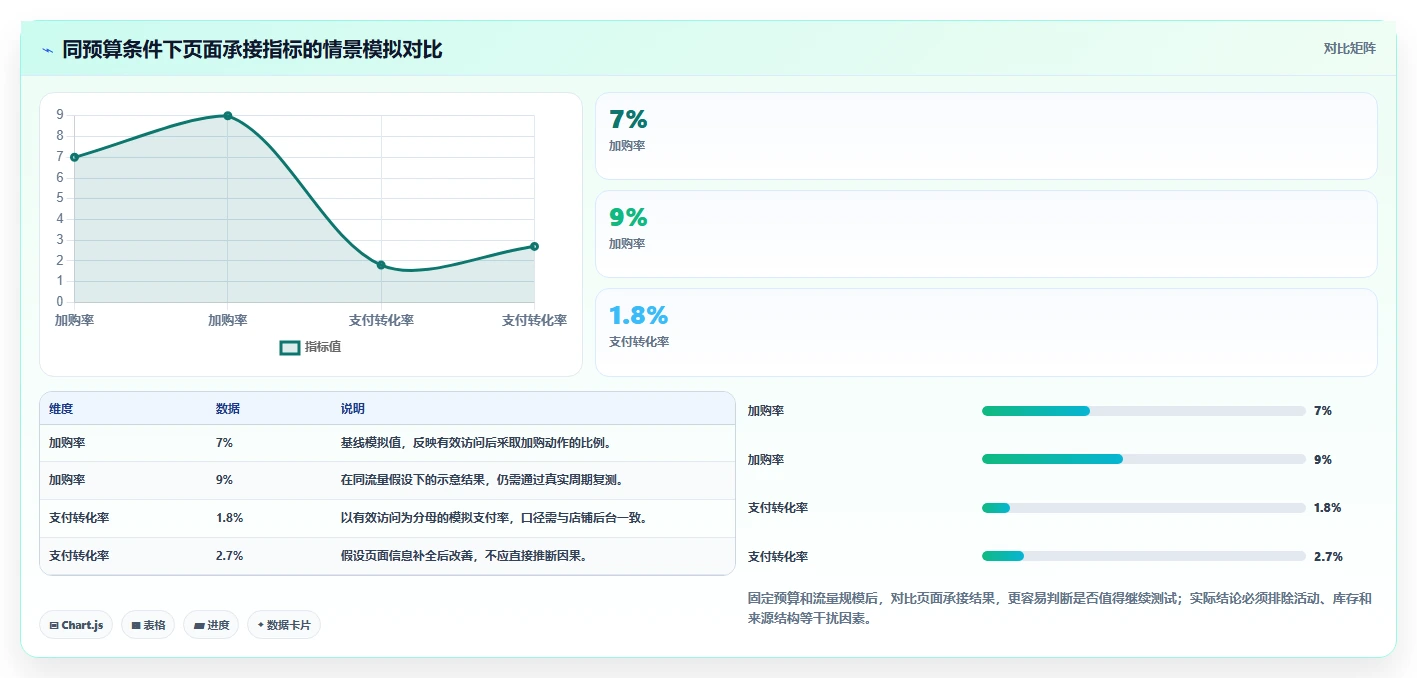The width and height of the screenshot is (1417, 678).
Task: Click the 7% 加购率 progress bar
Action: coord(1144,411)
